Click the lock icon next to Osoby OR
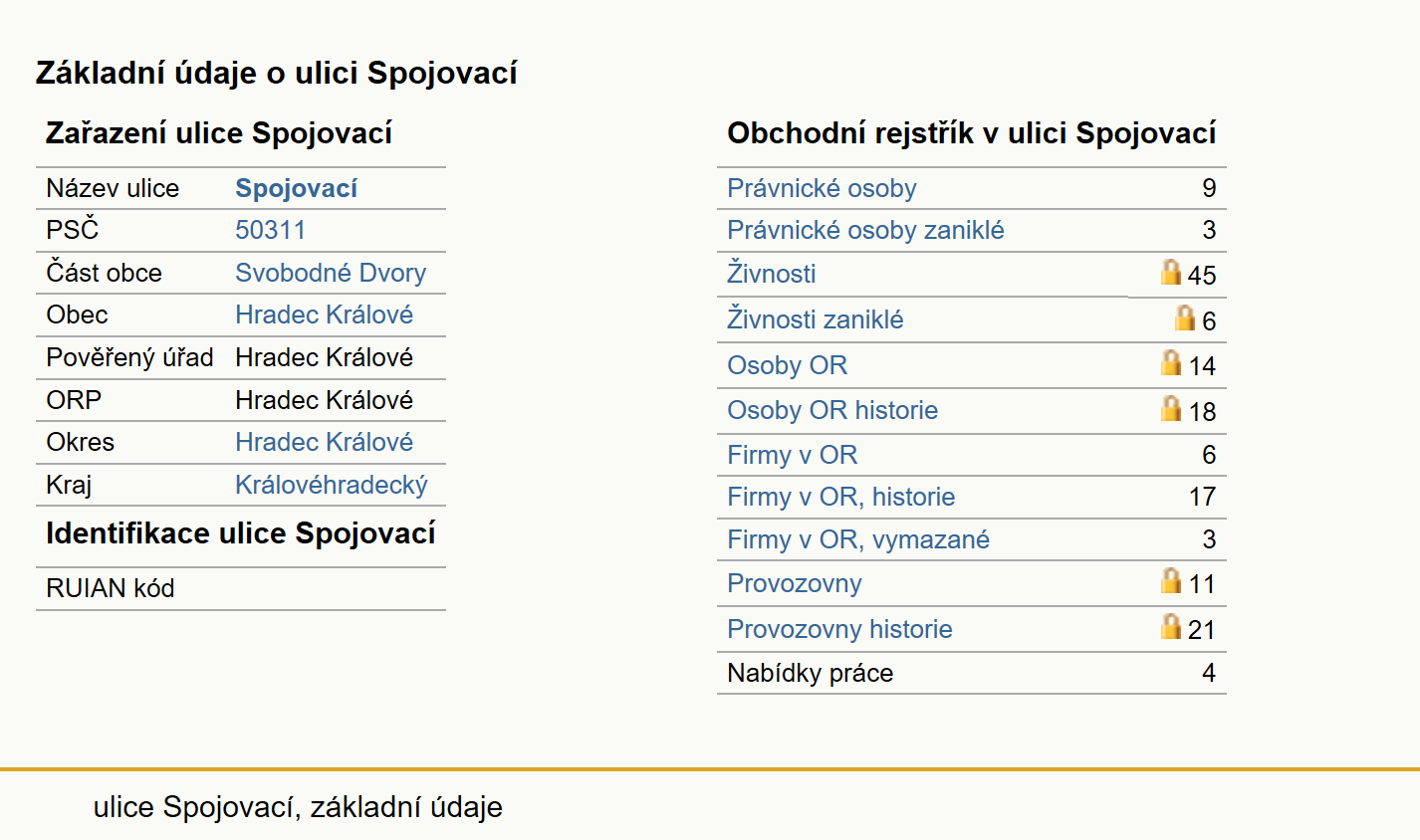Viewport: 1420px width, 840px height. (x=1171, y=362)
